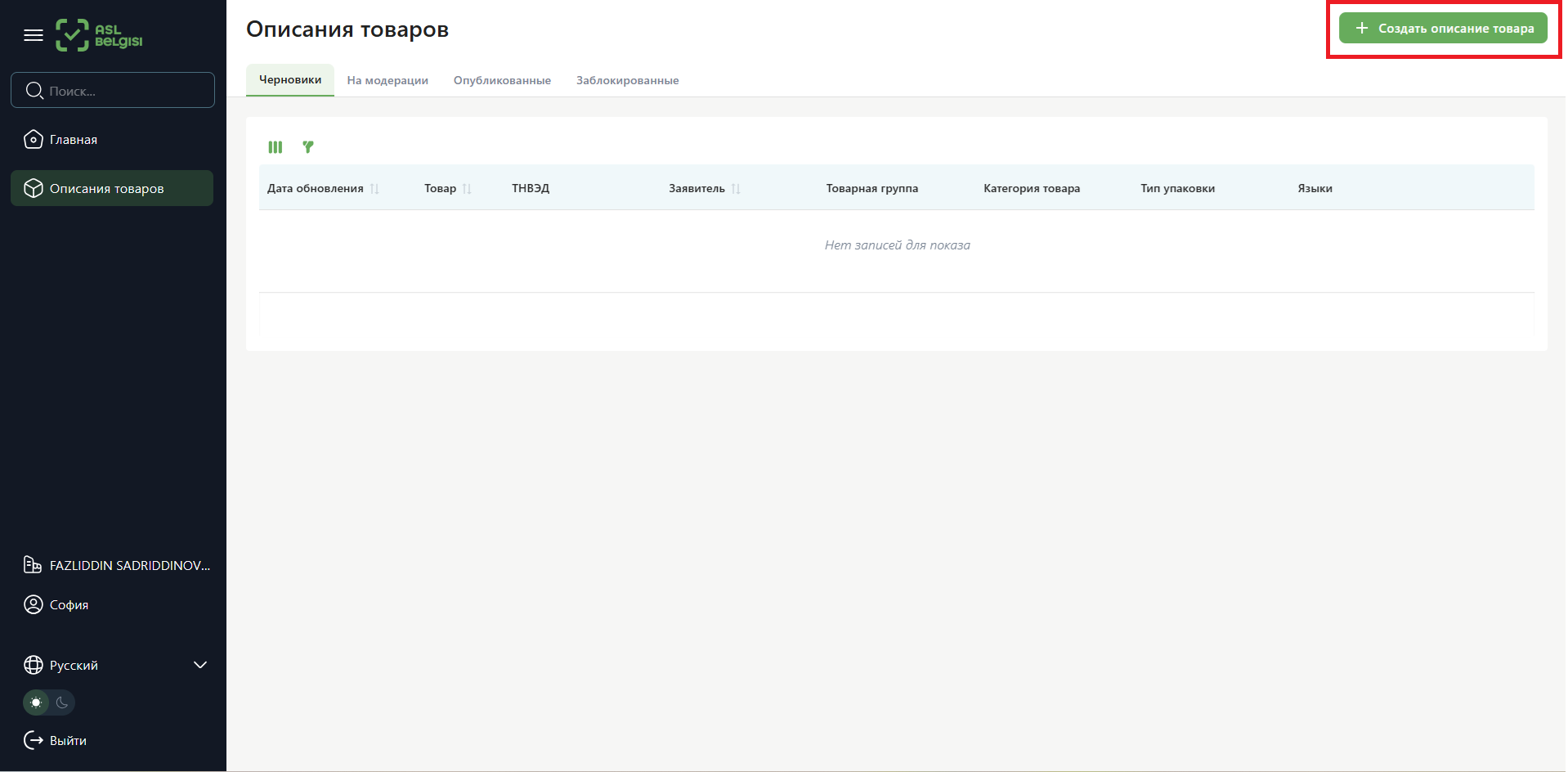Image resolution: width=1568 pixels, height=772 pixels.
Task: Click the Выйти logout icon
Action: pyautogui.click(x=34, y=740)
